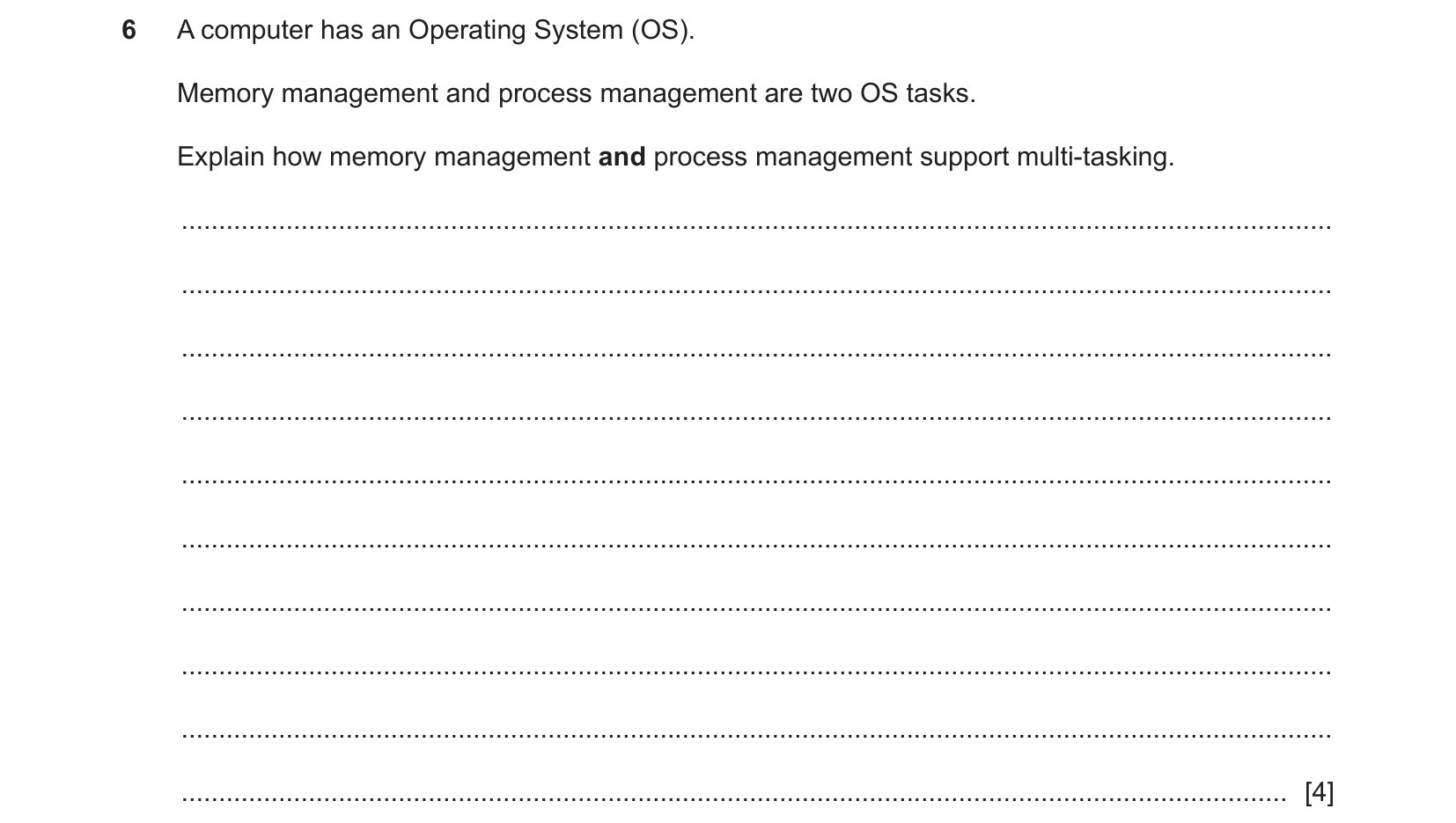The width and height of the screenshot is (1456, 823).
Task: Click "process management support" in the question
Action: click(x=832, y=157)
